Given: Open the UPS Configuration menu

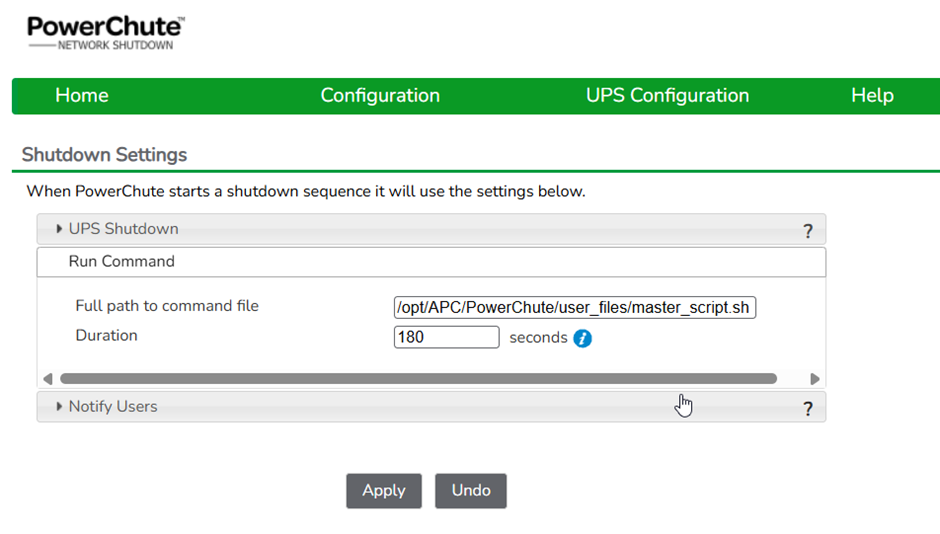Looking at the screenshot, I should 667,95.
